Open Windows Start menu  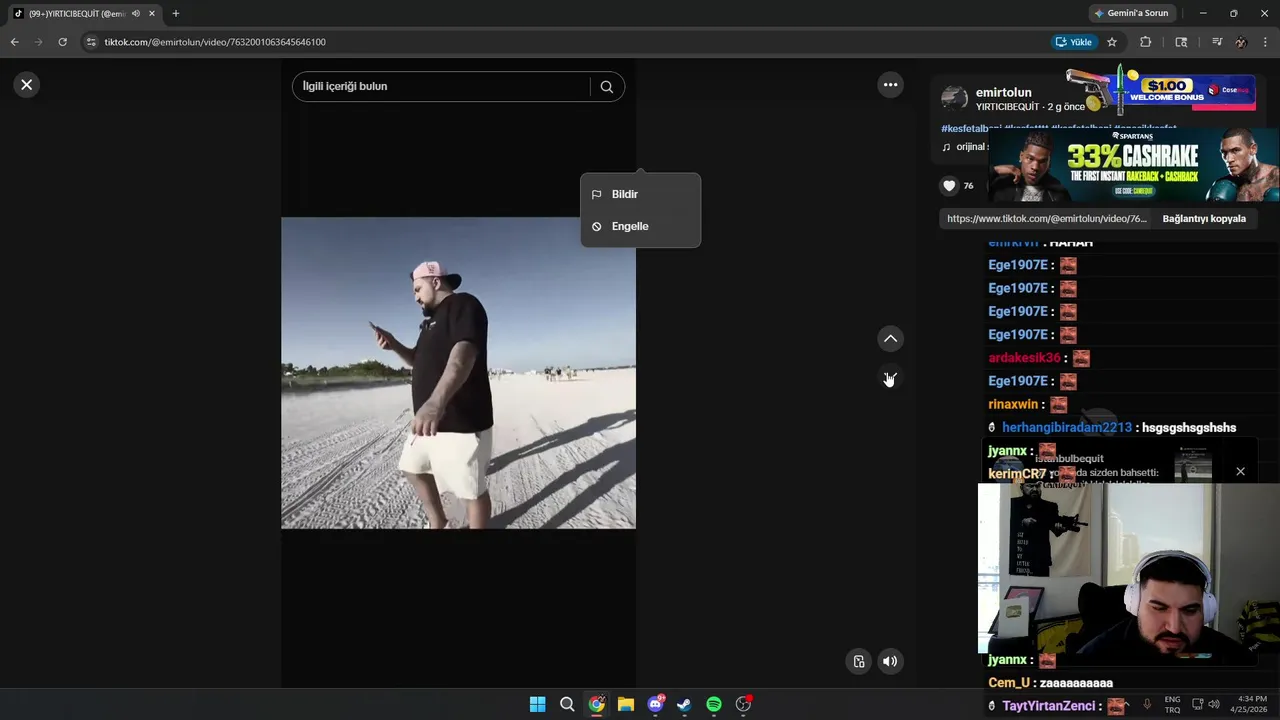tap(537, 704)
